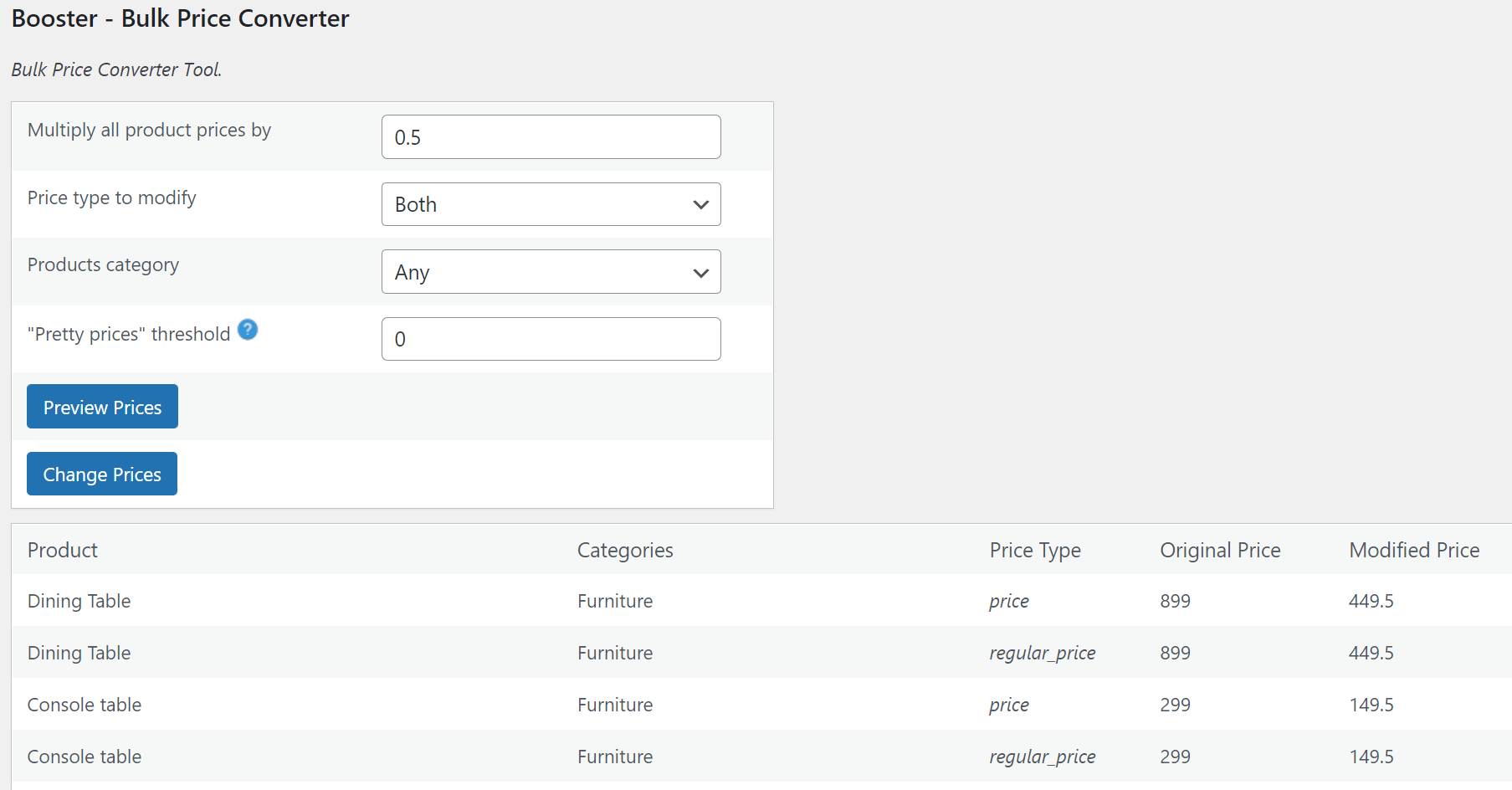The width and height of the screenshot is (1512, 790).
Task: Click the original price value 299
Action: (x=1174, y=705)
